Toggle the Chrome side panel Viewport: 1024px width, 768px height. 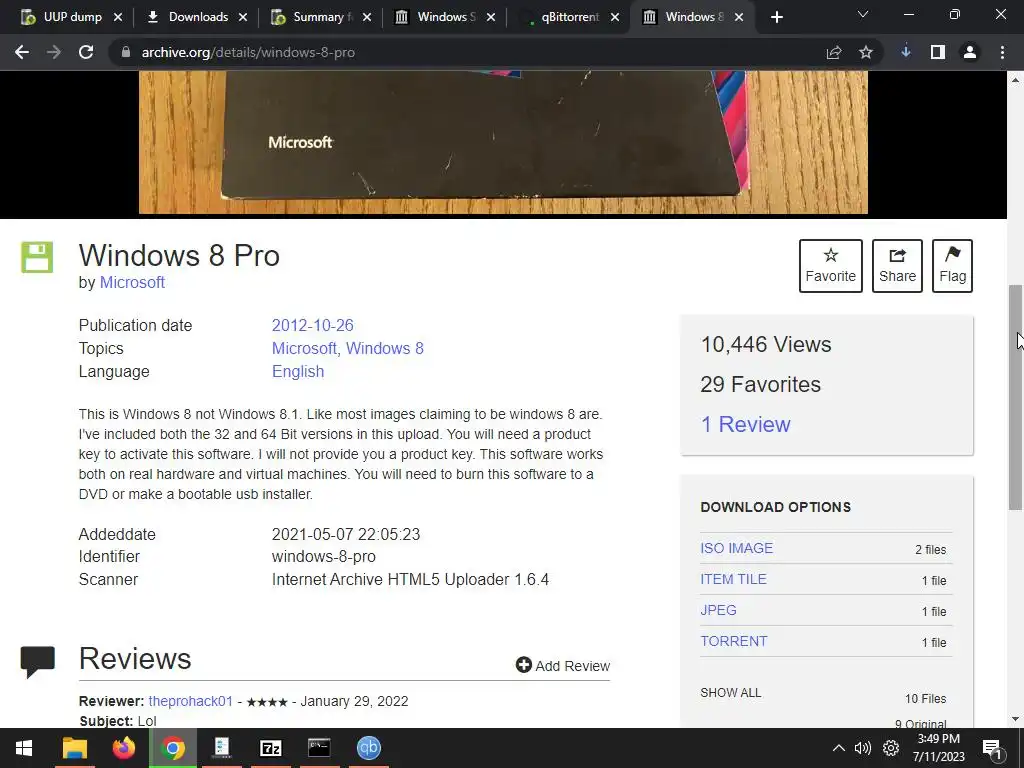(x=938, y=52)
